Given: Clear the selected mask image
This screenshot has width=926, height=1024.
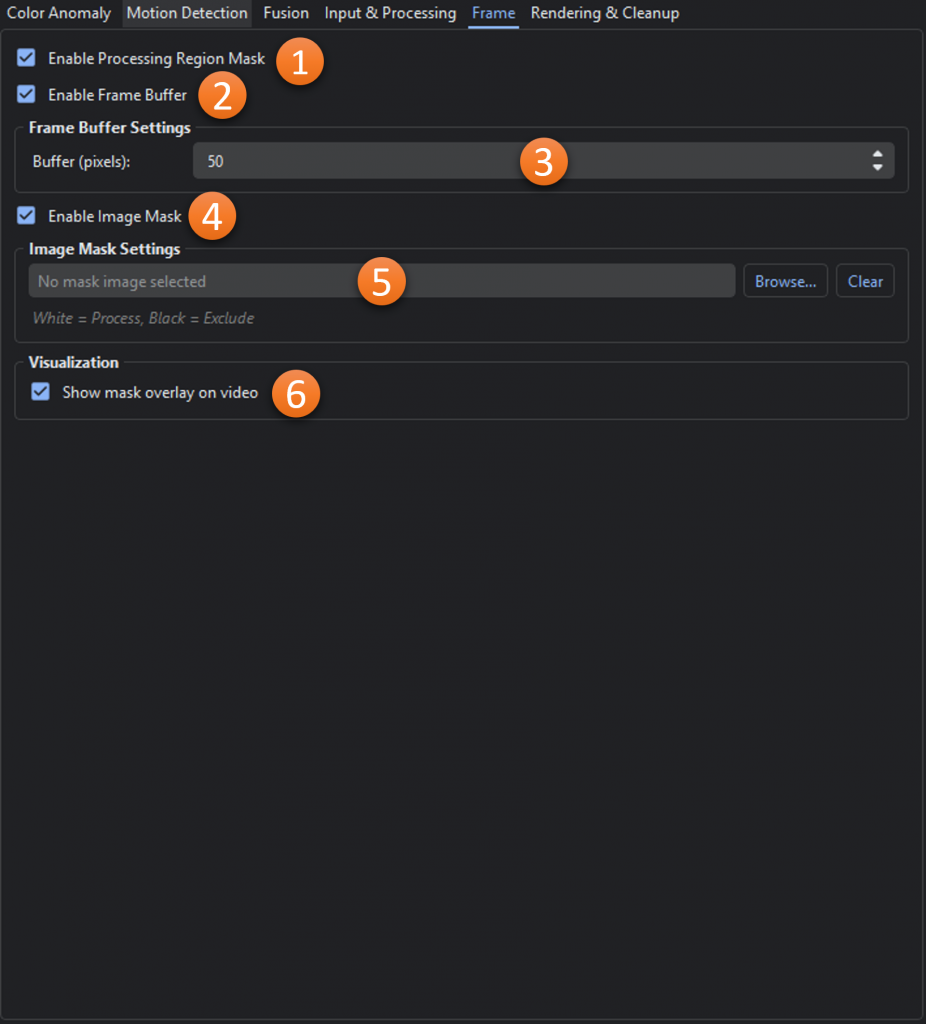Looking at the screenshot, I should (x=865, y=281).
